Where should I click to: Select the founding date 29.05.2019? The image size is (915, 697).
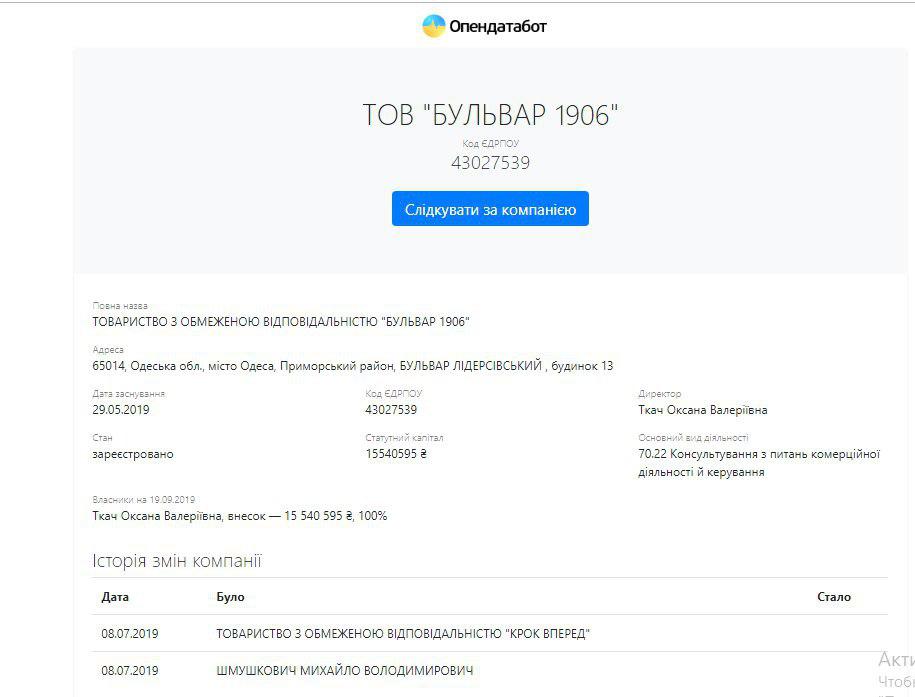[121, 410]
